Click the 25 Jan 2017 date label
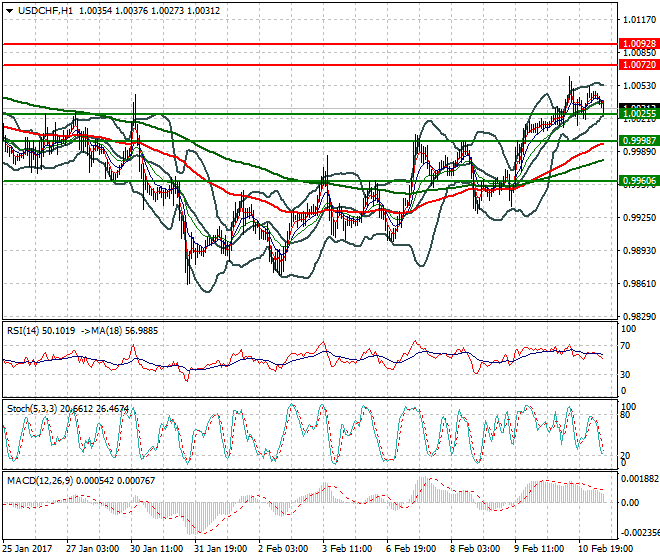The width and height of the screenshot is (660, 560). (27, 549)
